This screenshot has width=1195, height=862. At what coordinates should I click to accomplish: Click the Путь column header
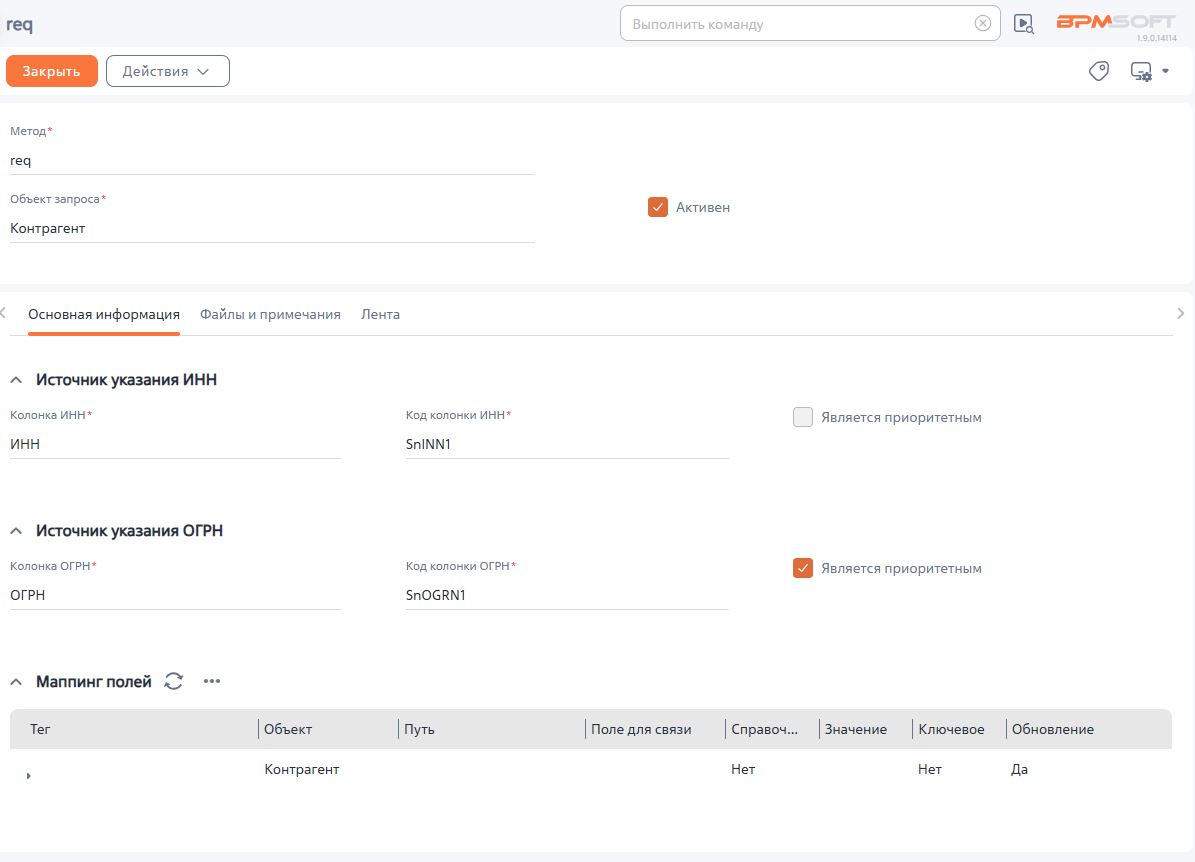[x=419, y=729]
